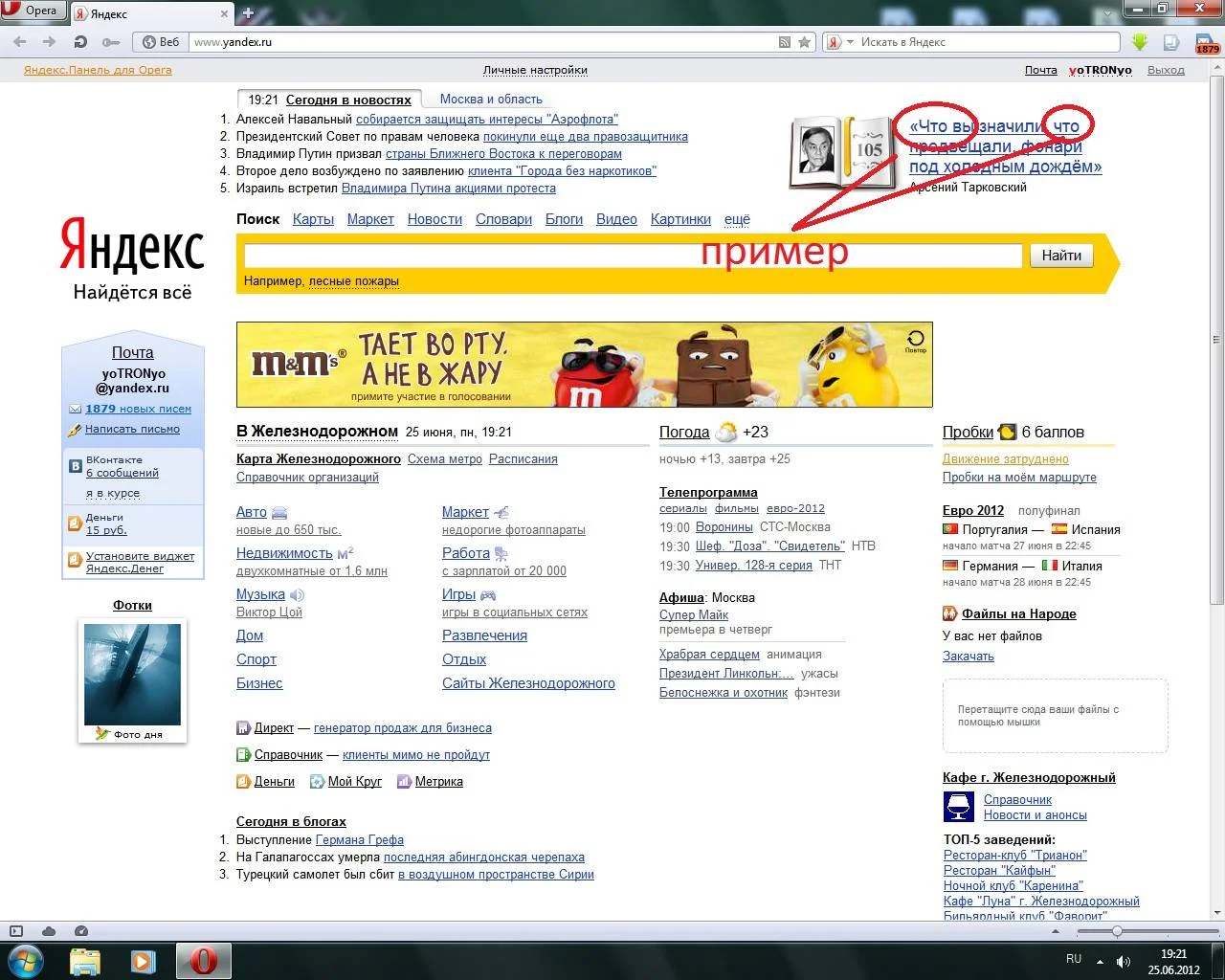Click the volume icon in system tray
1225x980 pixels.
point(1124,961)
